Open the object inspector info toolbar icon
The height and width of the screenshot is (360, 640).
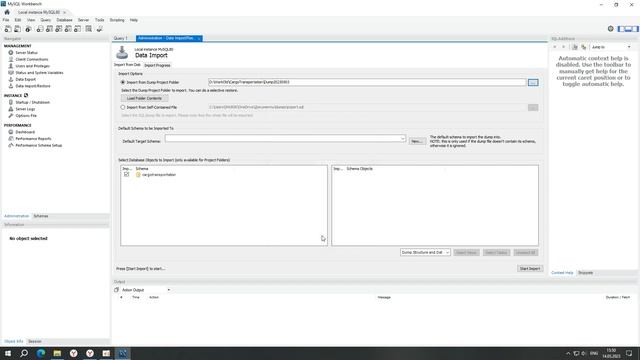coord(28,29)
